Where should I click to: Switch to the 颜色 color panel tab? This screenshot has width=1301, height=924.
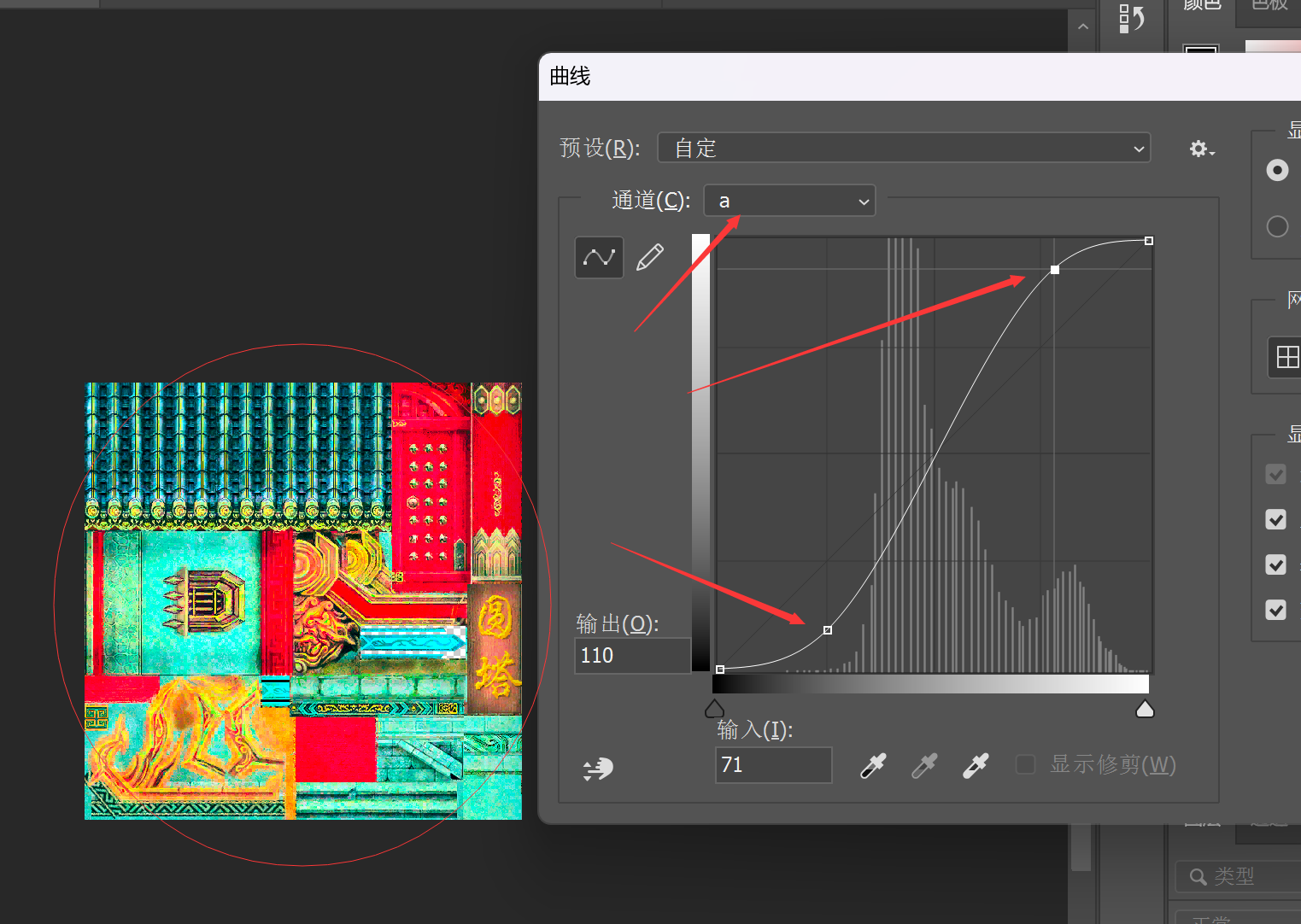click(x=1201, y=5)
